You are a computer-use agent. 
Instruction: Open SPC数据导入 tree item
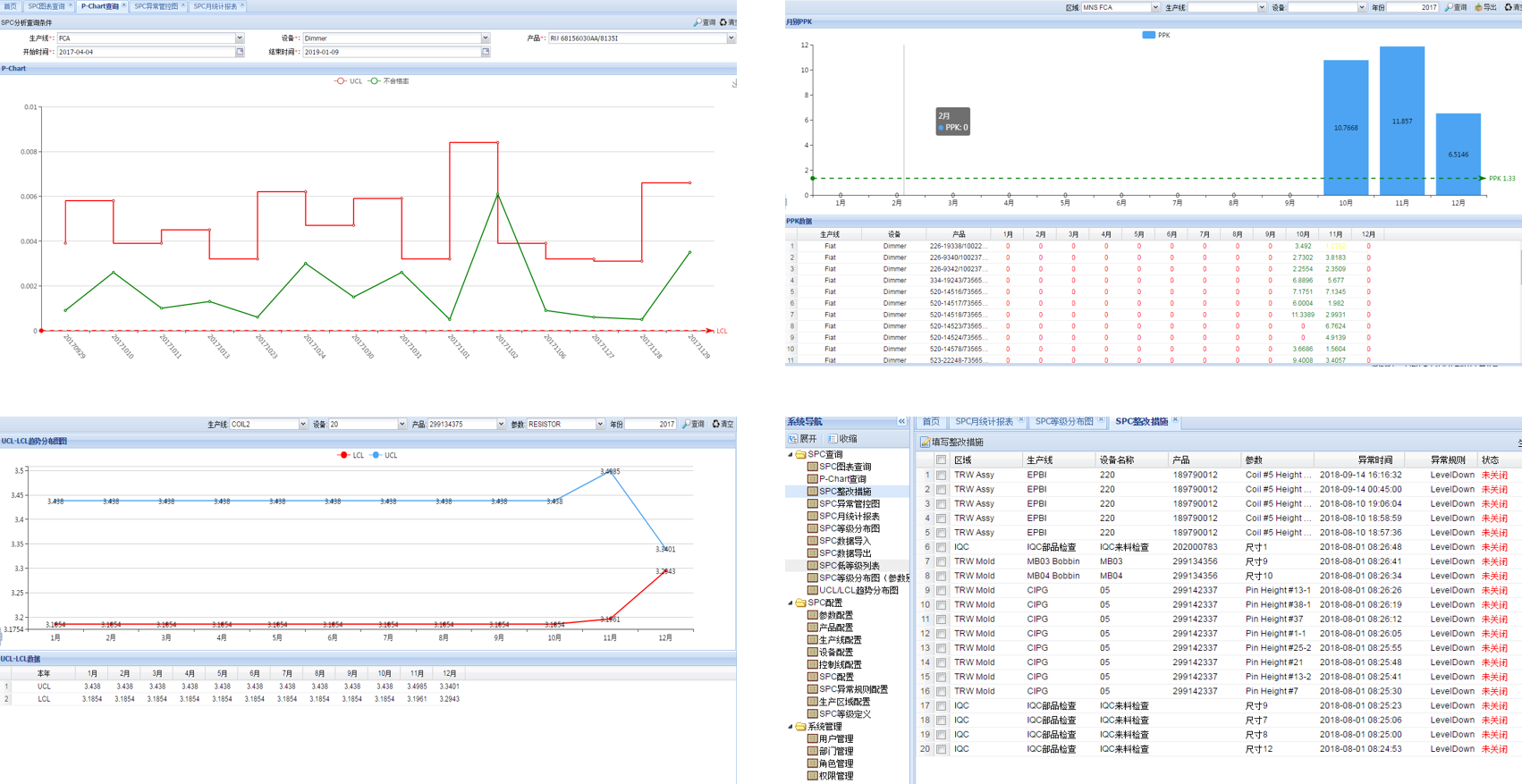tap(845, 541)
